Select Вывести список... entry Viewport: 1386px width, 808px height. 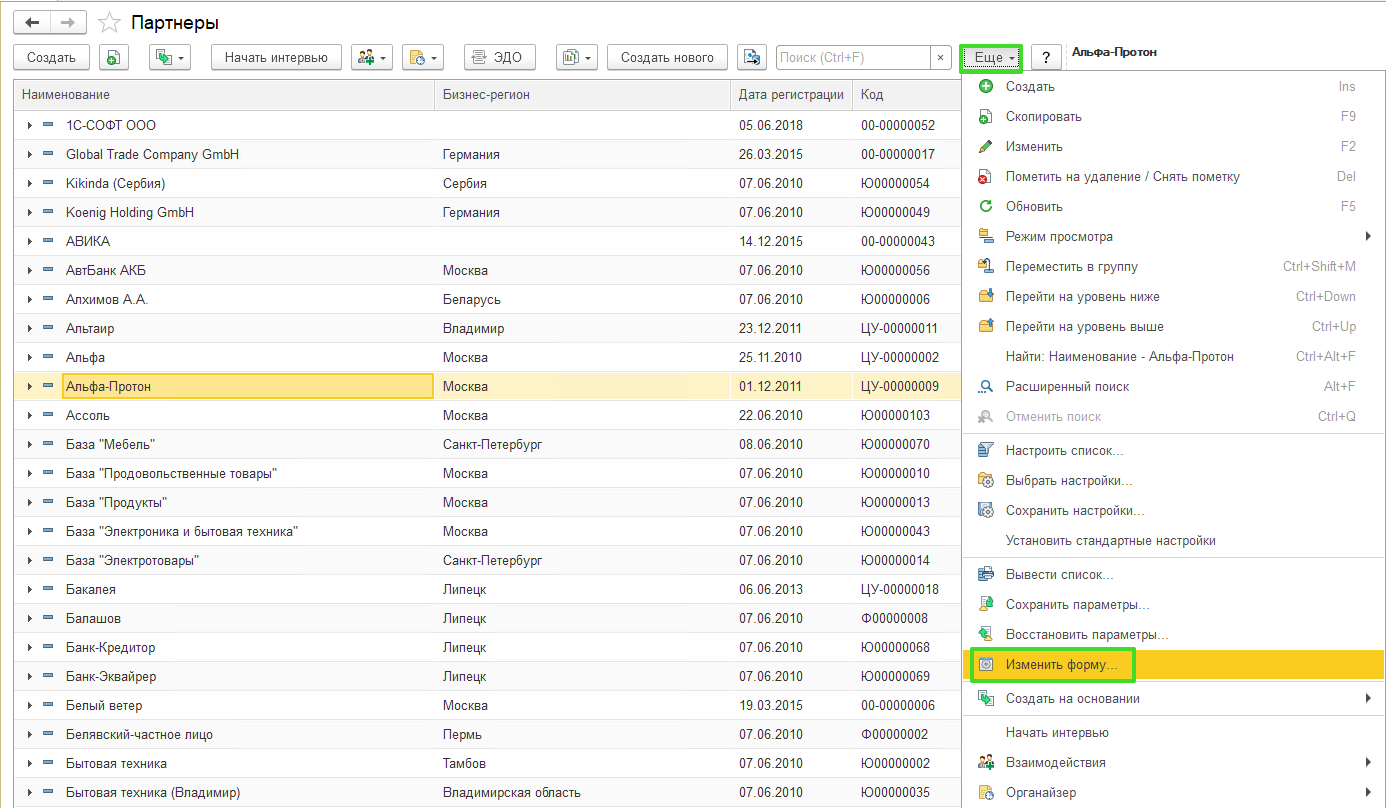tap(1172, 575)
